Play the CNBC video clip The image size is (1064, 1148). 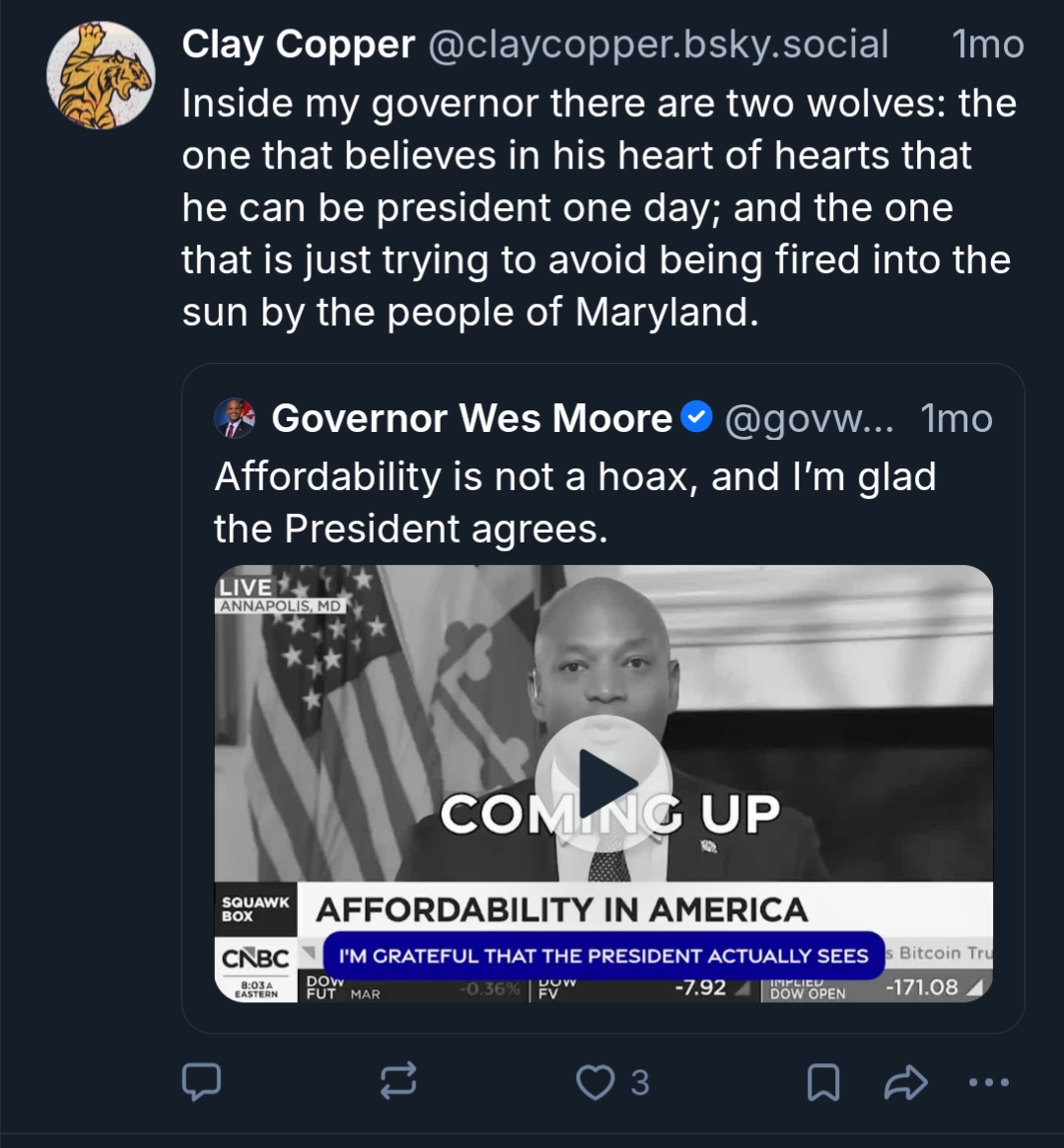point(603,783)
